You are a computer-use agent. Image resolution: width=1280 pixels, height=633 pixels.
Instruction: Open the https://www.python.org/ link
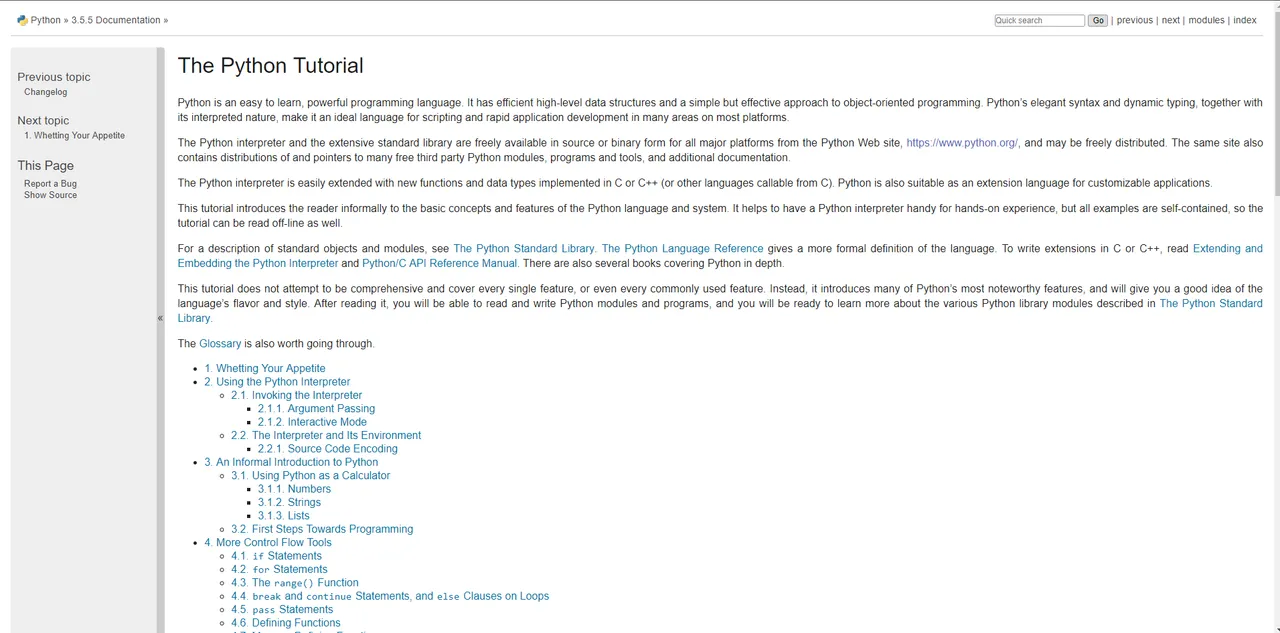962,143
